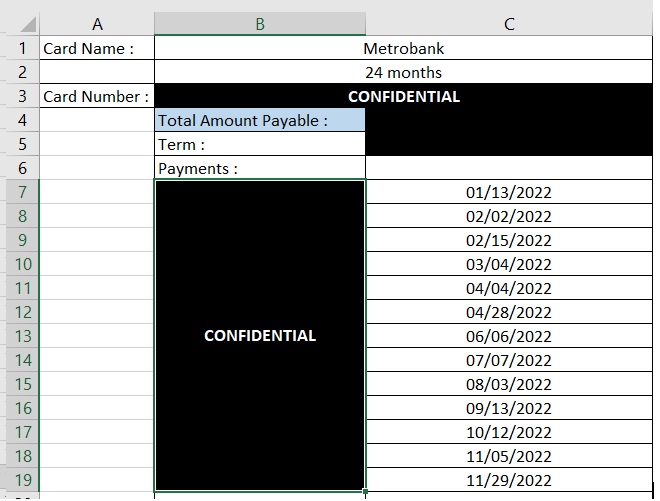
Task: Click the 'Payments :' cell
Action: tap(260, 168)
